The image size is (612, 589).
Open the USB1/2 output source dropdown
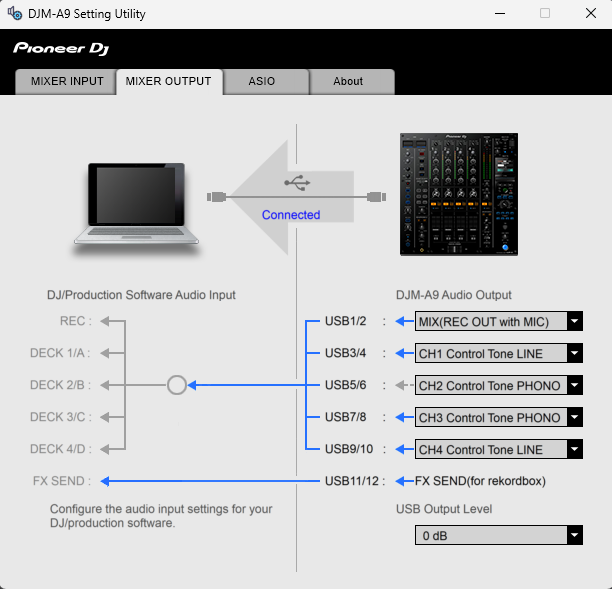499,321
